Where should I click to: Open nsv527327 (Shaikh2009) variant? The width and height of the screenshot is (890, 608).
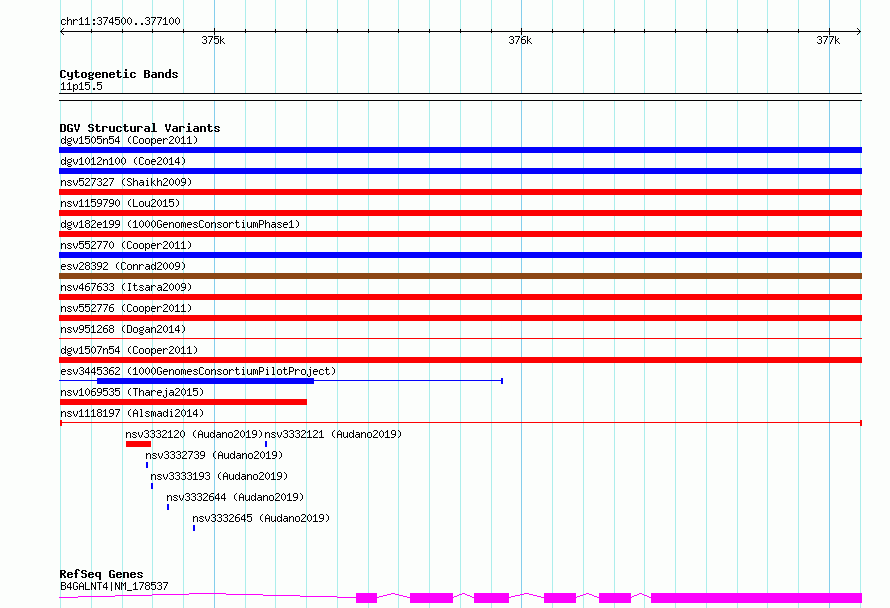pyautogui.click(x=126, y=182)
